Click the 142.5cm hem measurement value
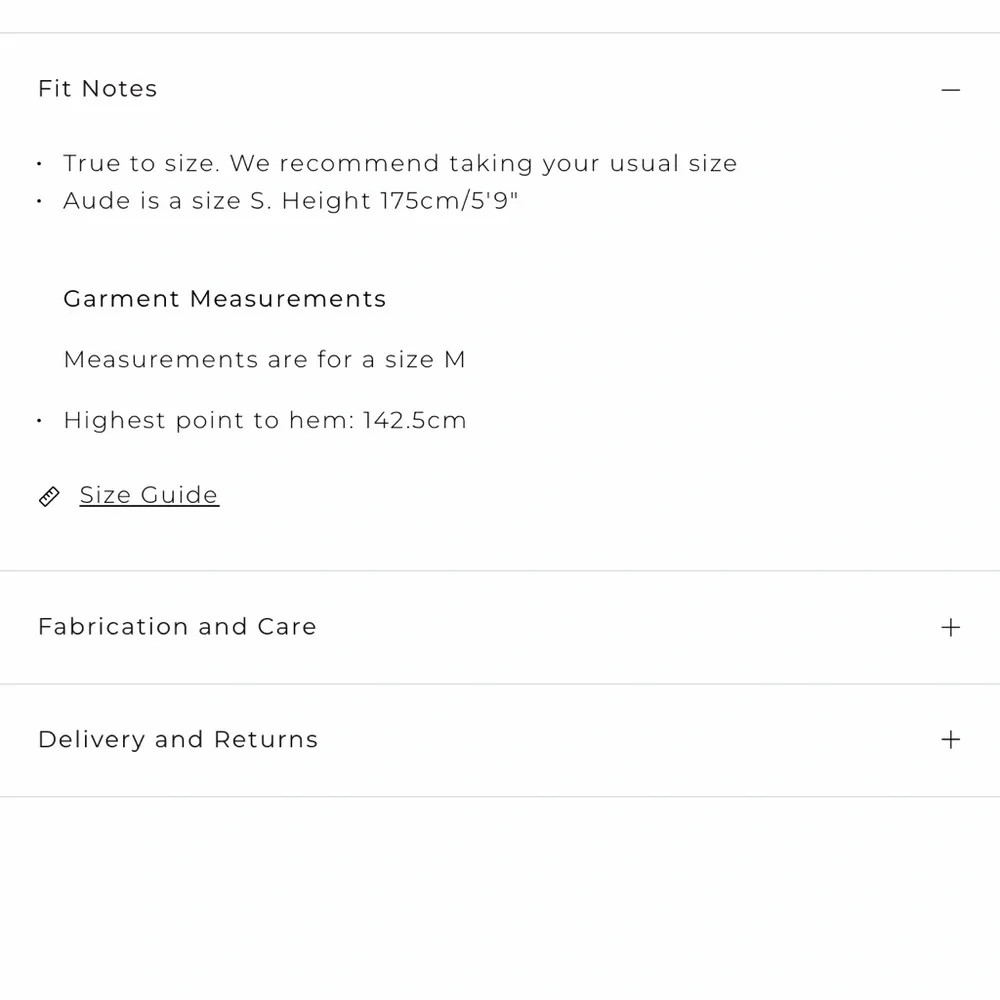Screen dimensions: 1000x1000 click(415, 420)
